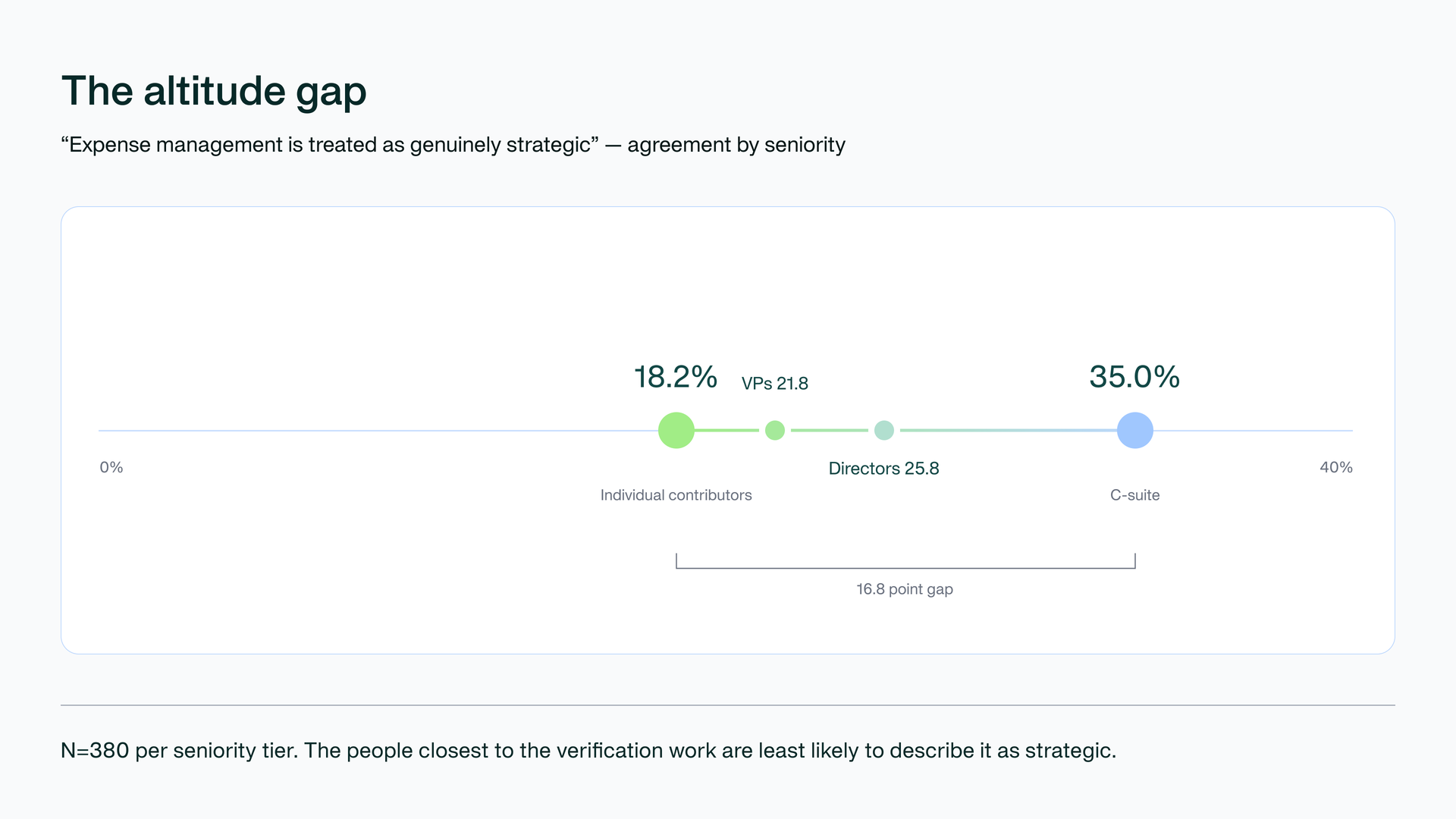This screenshot has width=1456, height=819.
Task: Click the 40% axis label
Action: (x=1336, y=467)
